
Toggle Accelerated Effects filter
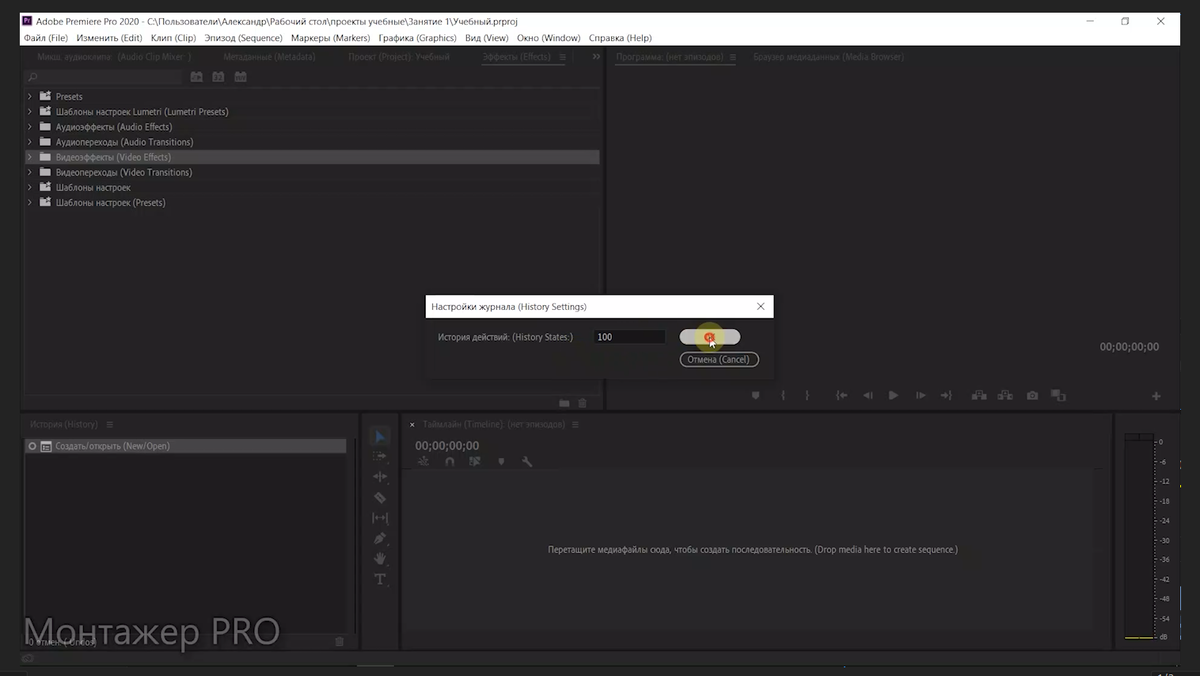(197, 77)
